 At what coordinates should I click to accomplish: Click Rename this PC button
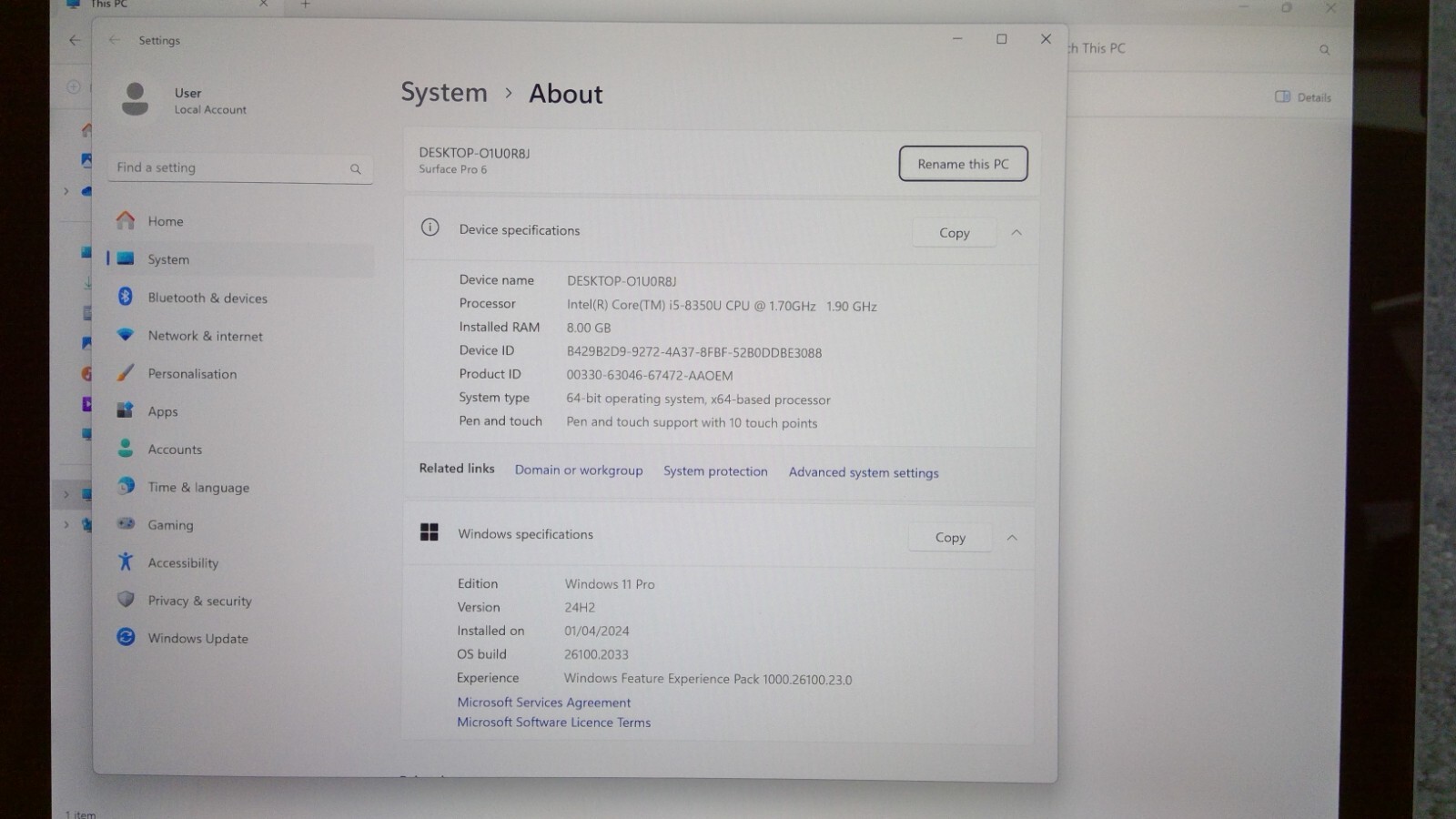(963, 164)
